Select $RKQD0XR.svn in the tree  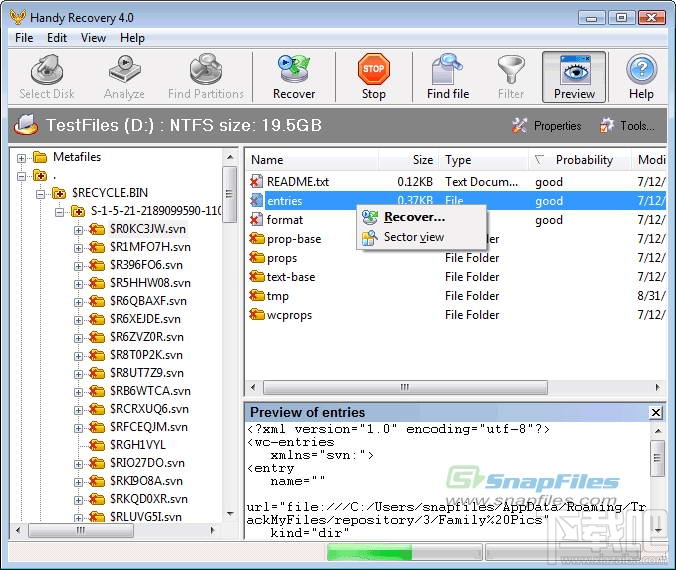tap(149, 499)
